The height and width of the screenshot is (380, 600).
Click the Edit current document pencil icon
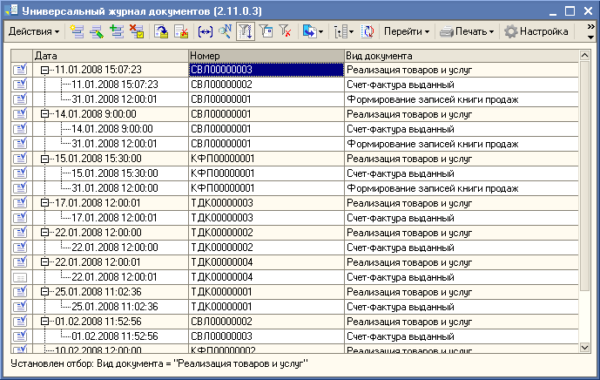97,32
